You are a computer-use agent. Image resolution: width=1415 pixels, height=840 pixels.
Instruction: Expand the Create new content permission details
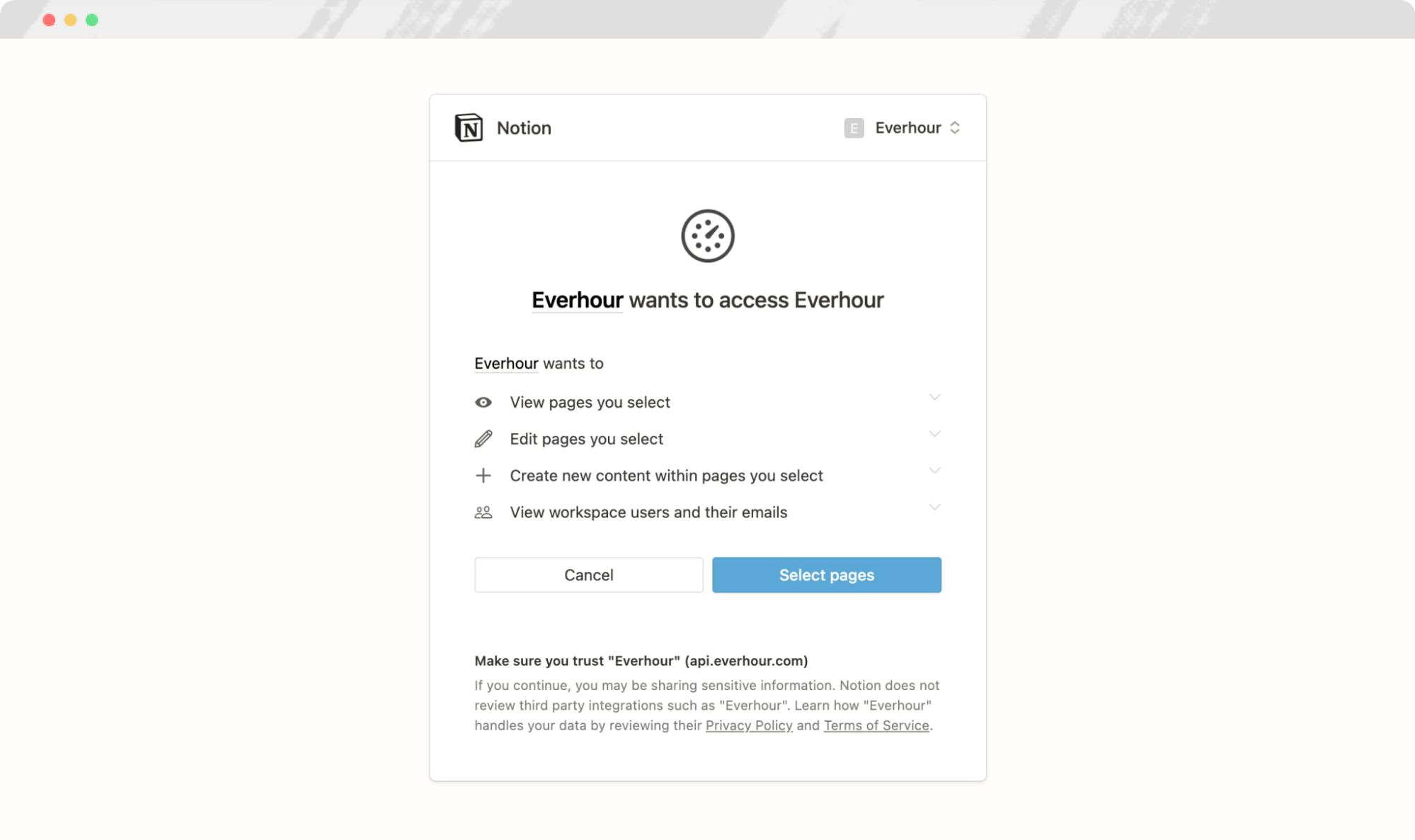coord(935,470)
